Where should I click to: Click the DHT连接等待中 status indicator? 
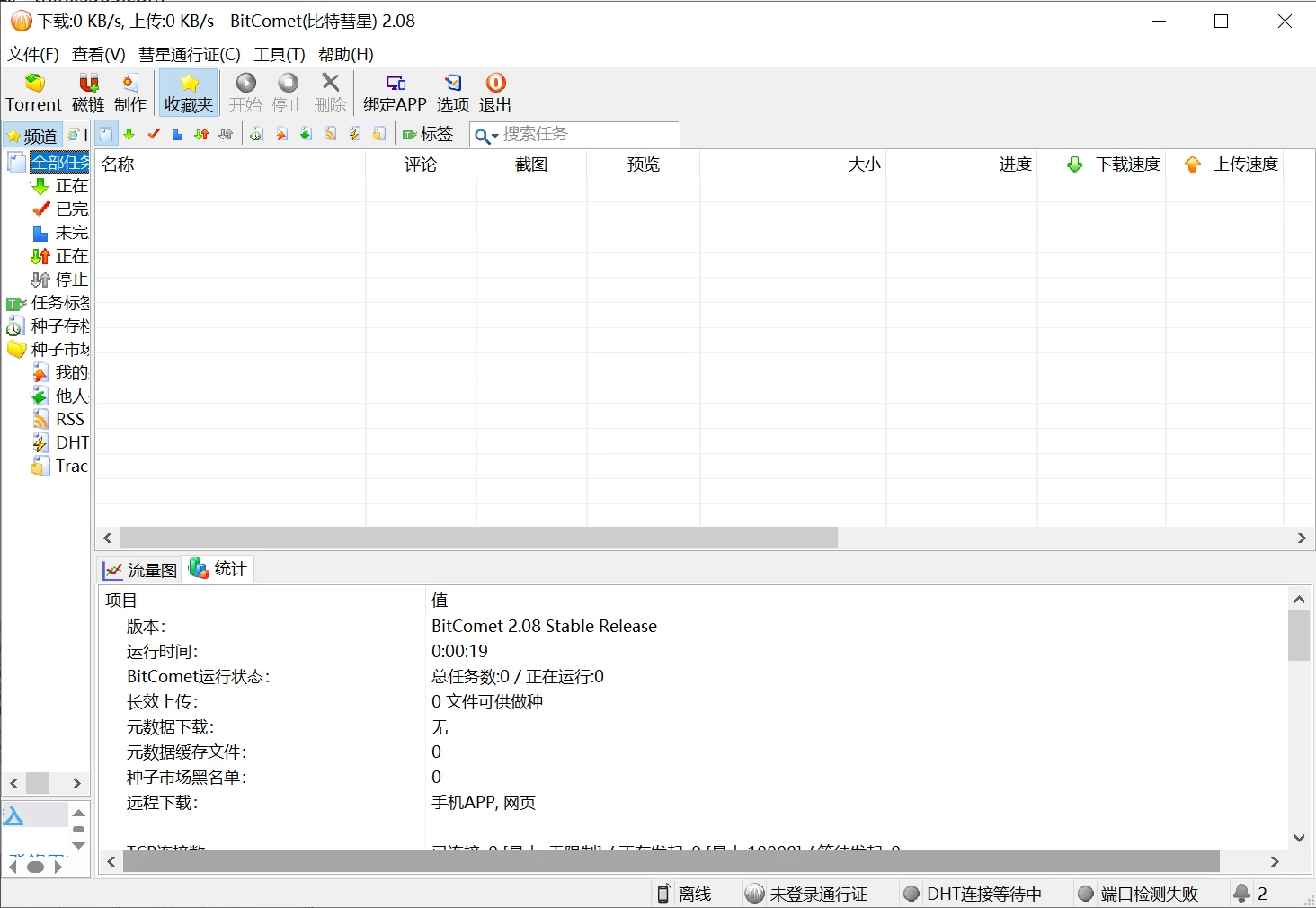pos(973,894)
